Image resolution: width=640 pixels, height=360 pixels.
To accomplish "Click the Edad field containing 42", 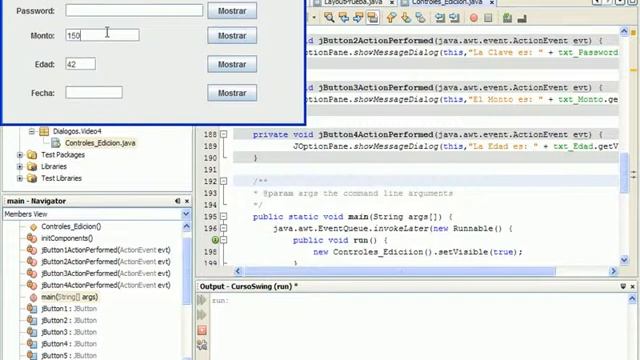I will click(x=80, y=64).
